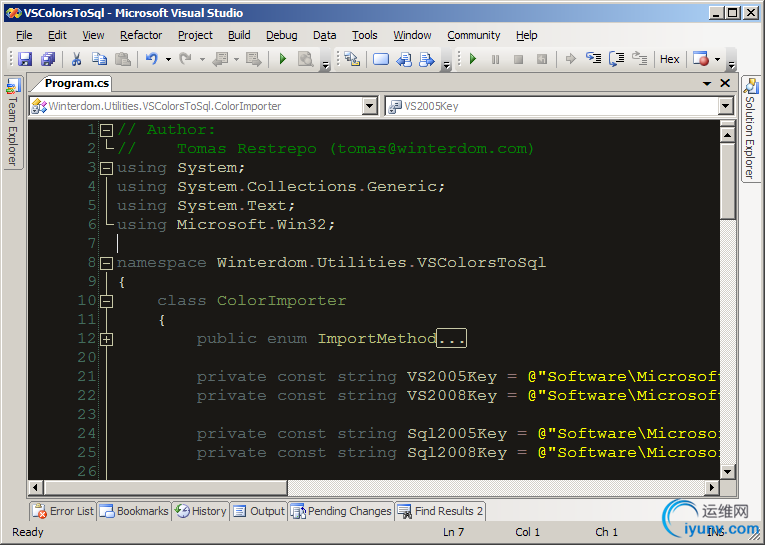Viewport: 765px width, 545px height.
Task: Click the Navigate Forward icon
Action: click(x=254, y=60)
